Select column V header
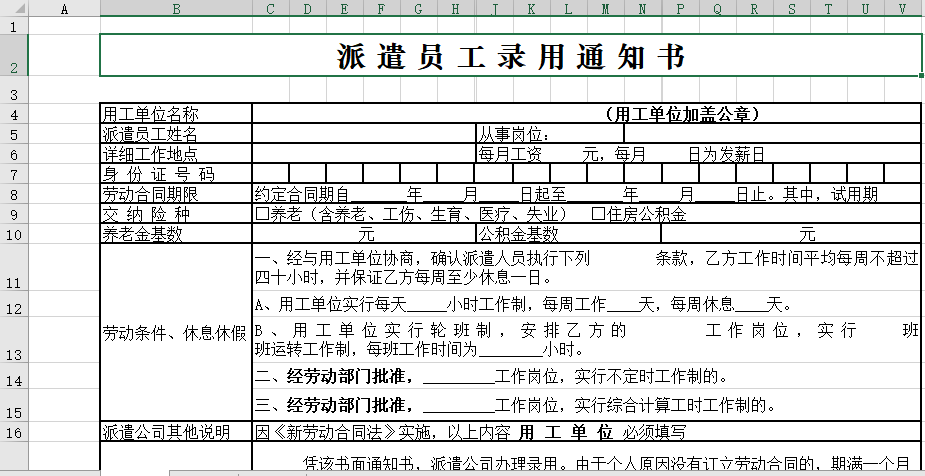This screenshot has width=925, height=476. click(x=902, y=9)
